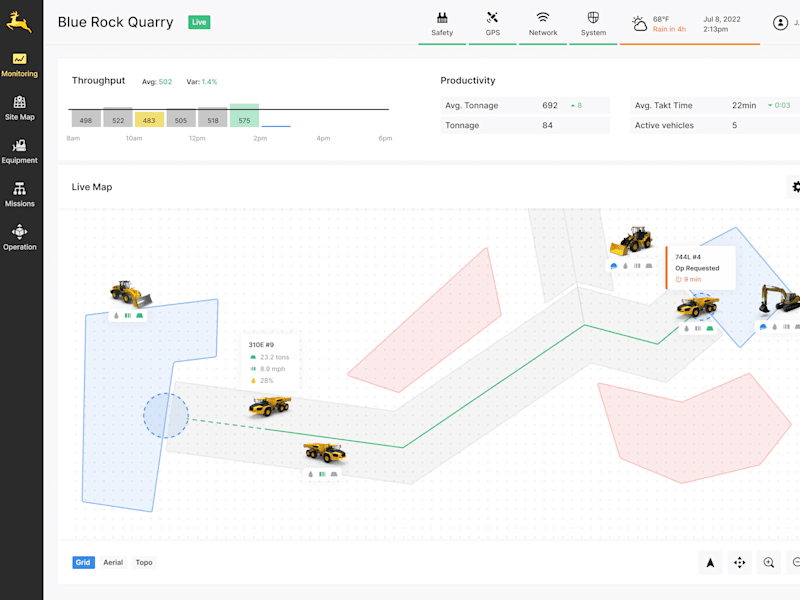Click the Rain in 4h alert
Viewport: 800px width, 600px height.
669,29
